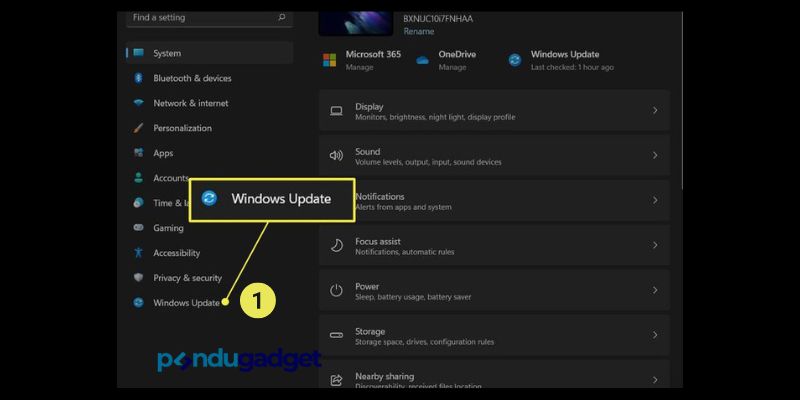This screenshot has height=400, width=800.
Task: Click the settings page vertical scrollbar
Action: (681, 102)
